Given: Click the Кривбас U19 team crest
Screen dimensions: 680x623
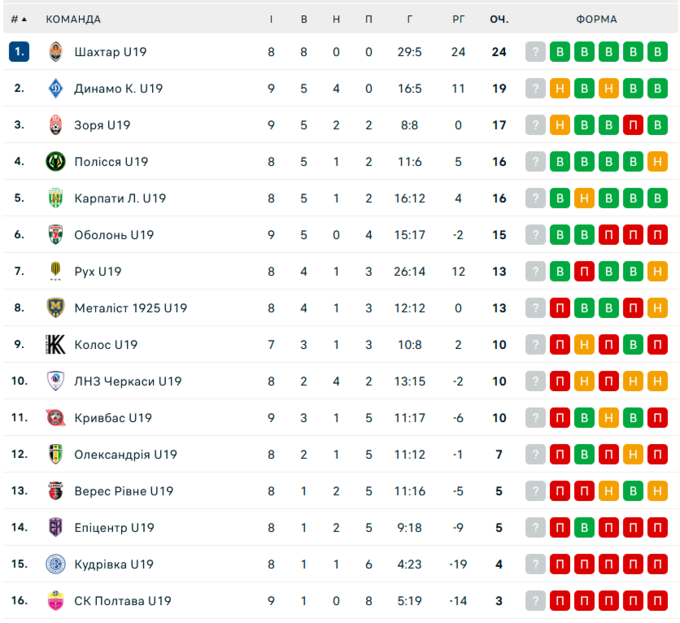Looking at the screenshot, I should [x=56, y=418].
